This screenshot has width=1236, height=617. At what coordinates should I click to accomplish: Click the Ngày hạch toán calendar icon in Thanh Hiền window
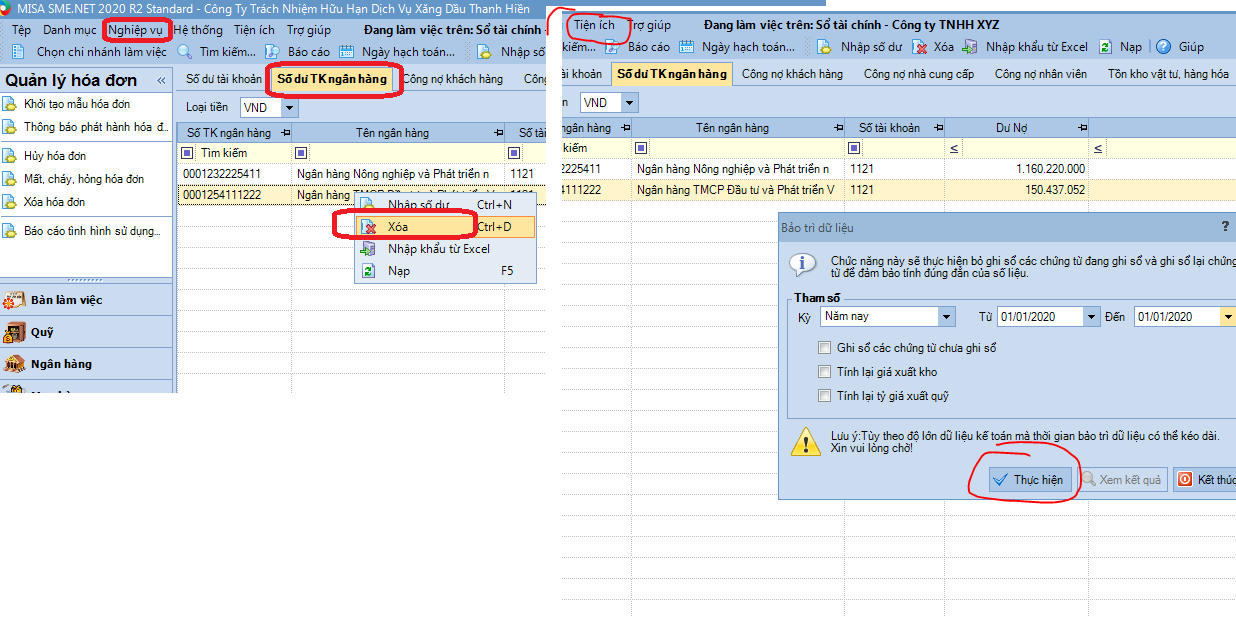pyautogui.click(x=347, y=52)
